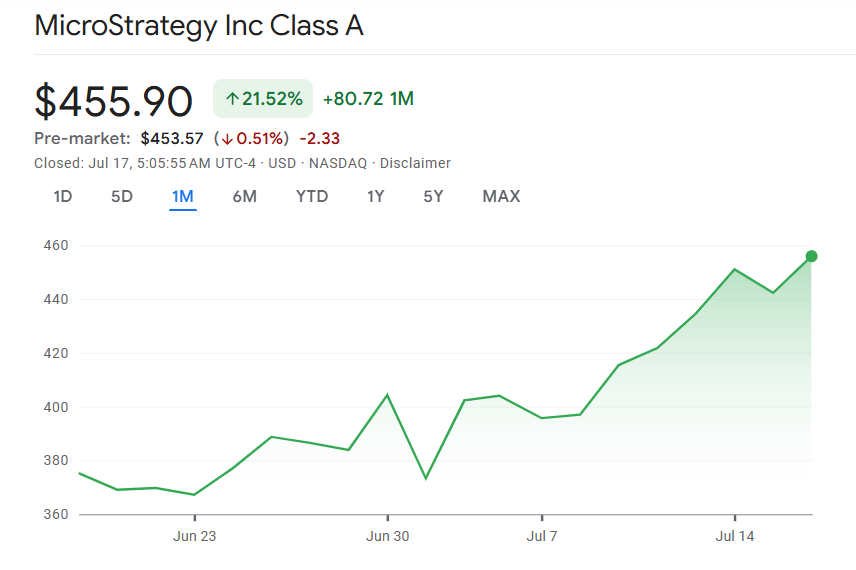Image resolution: width=856 pixels, height=570 pixels.
Task: Click the $455.90 current price
Action: point(113,101)
